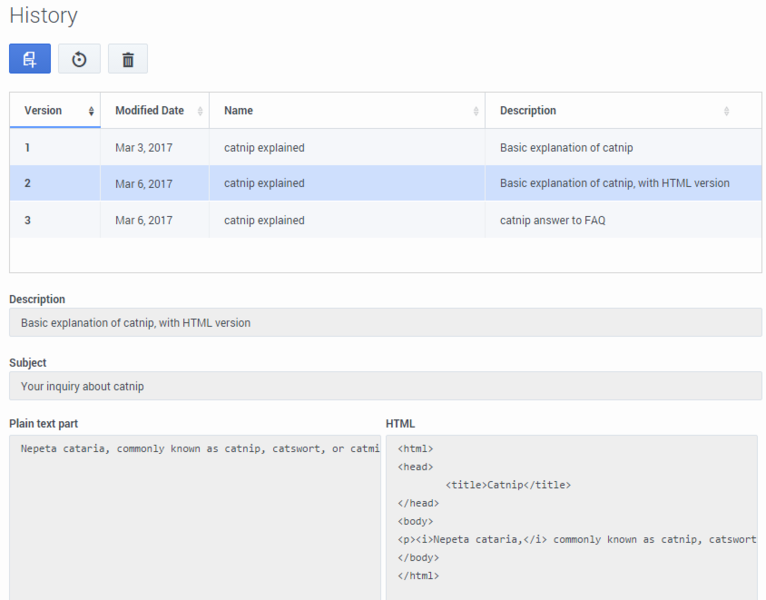Click the History heading
This screenshot has height=600, width=766.
pyautogui.click(x=43, y=15)
